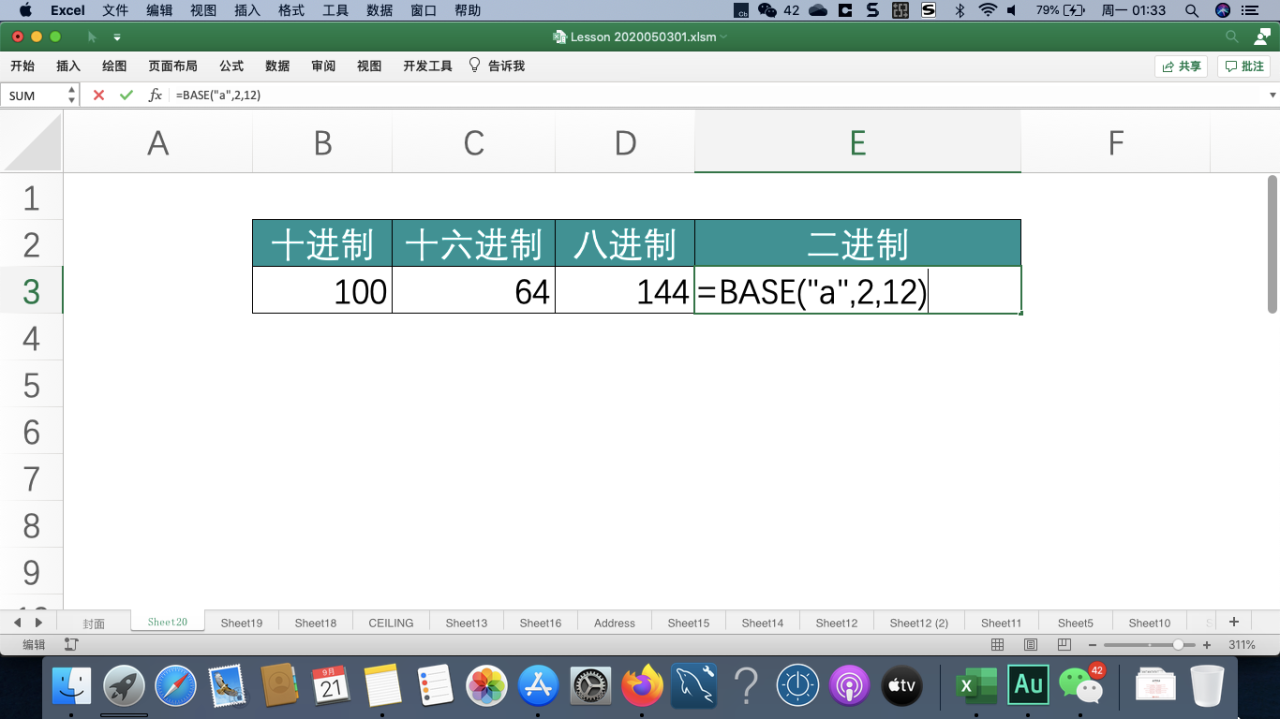Click inside the formula bar text

coord(218,95)
